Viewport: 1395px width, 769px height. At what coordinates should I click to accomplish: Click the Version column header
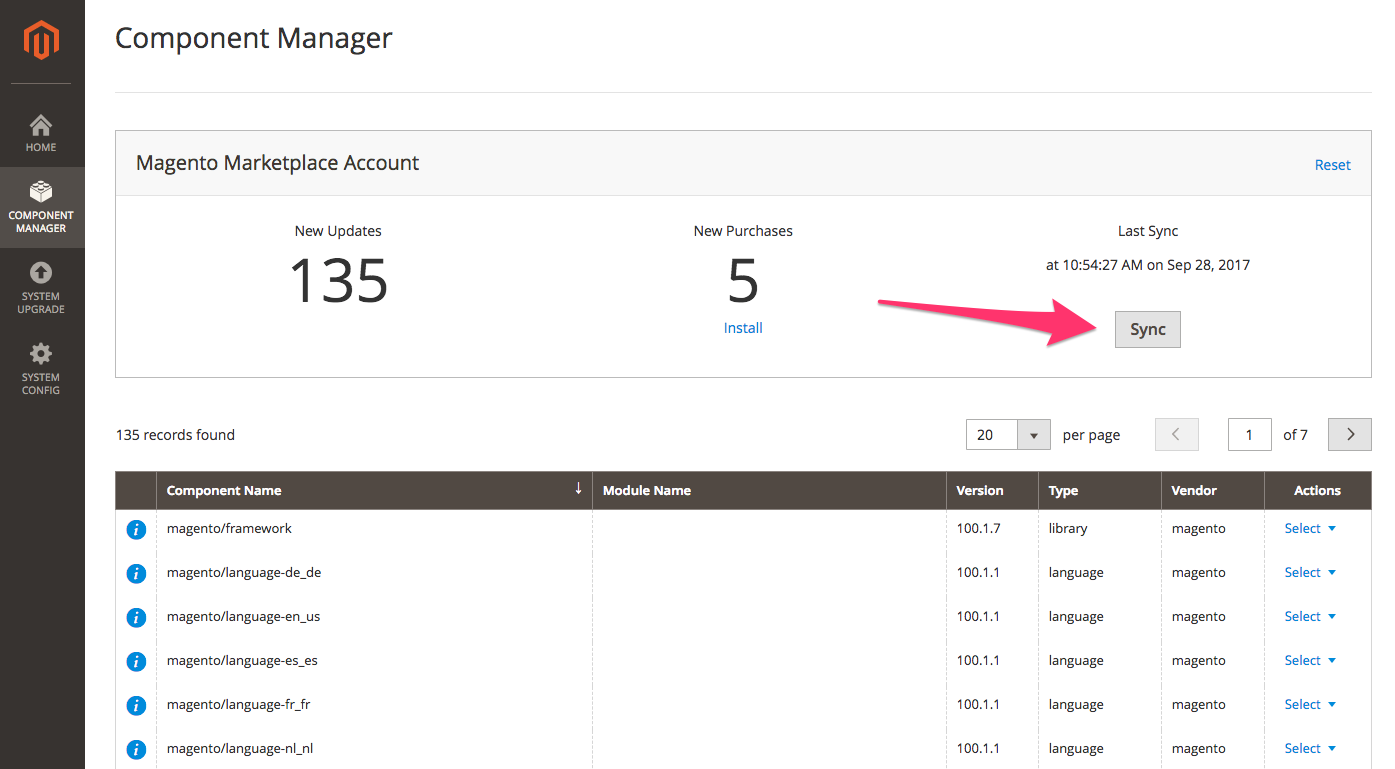(992, 490)
